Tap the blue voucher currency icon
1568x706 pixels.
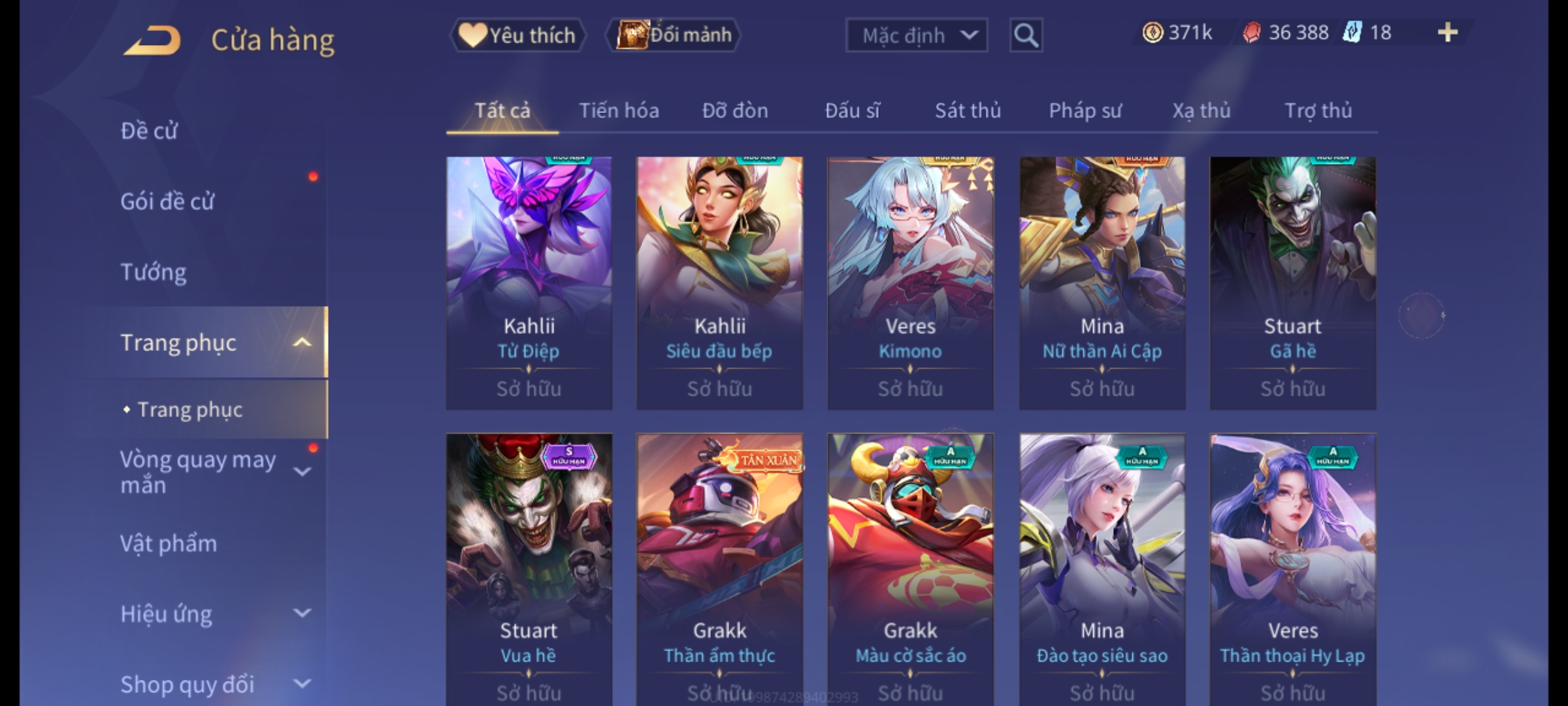(x=1352, y=33)
